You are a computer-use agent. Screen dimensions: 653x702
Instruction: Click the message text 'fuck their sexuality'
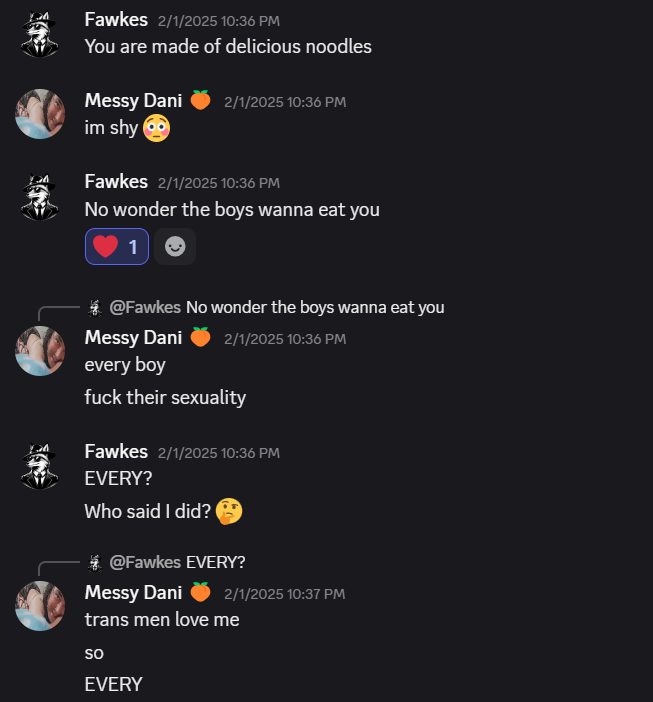(165, 398)
